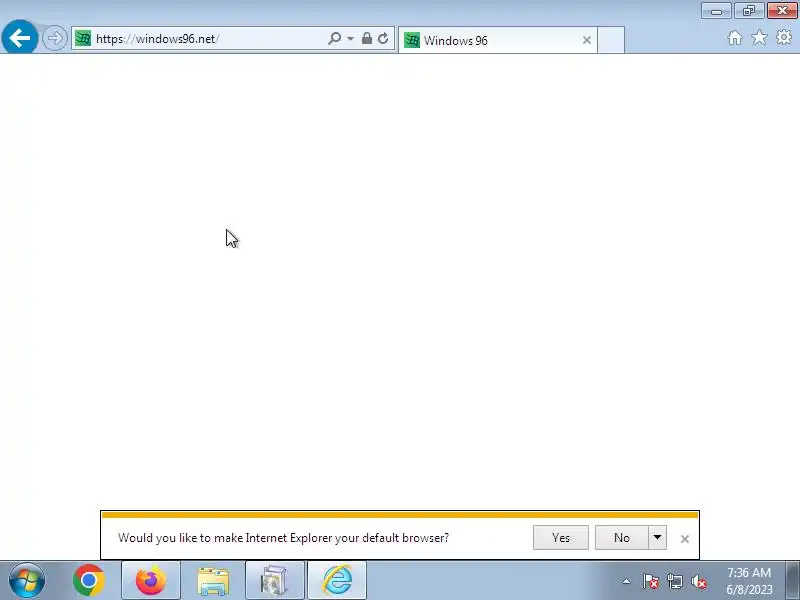Image resolution: width=800 pixels, height=600 pixels.
Task: Open the Windows Start menu orb
Action: pos(27,580)
